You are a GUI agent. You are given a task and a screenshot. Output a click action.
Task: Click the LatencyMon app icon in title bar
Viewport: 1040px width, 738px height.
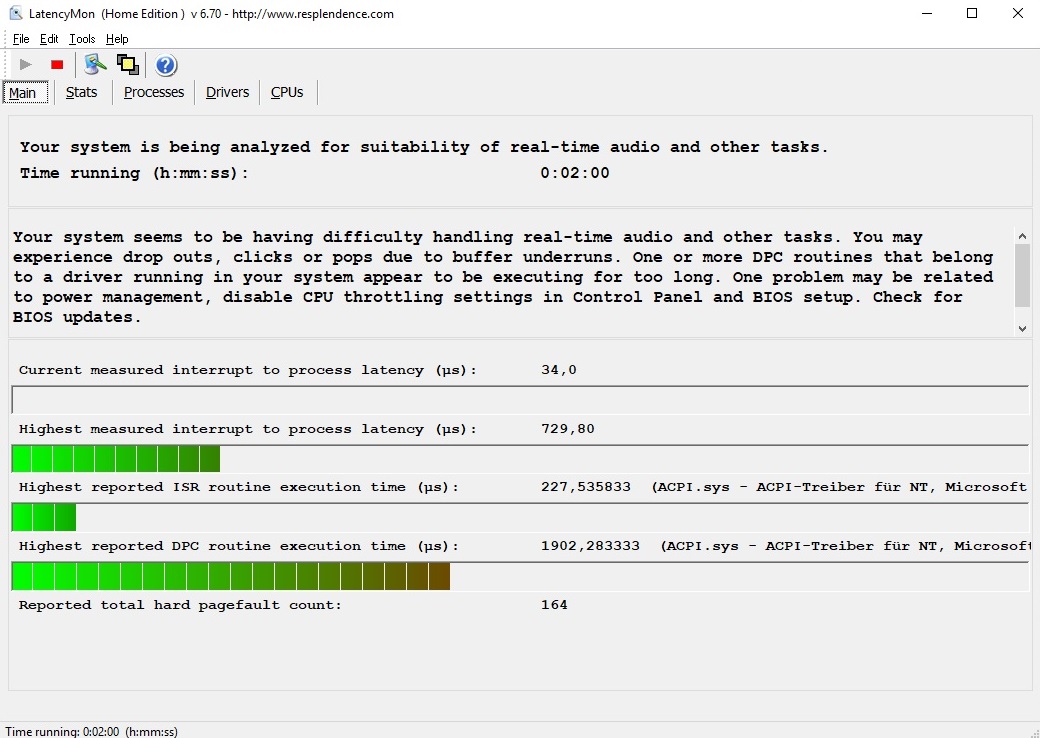(16, 14)
